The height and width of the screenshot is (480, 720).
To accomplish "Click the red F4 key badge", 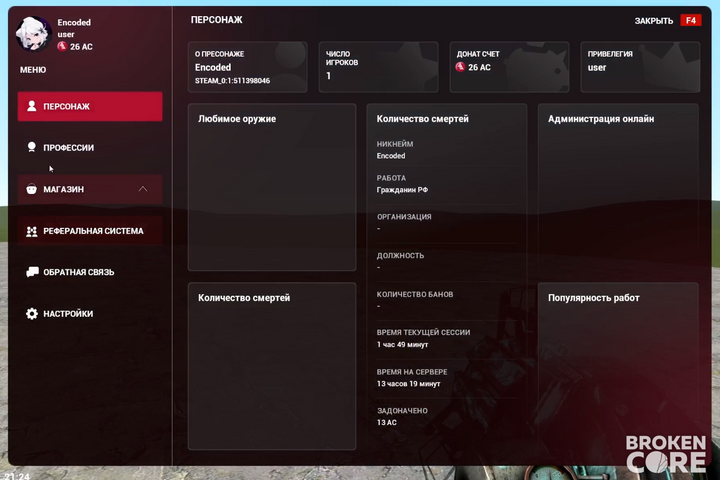I will point(691,21).
